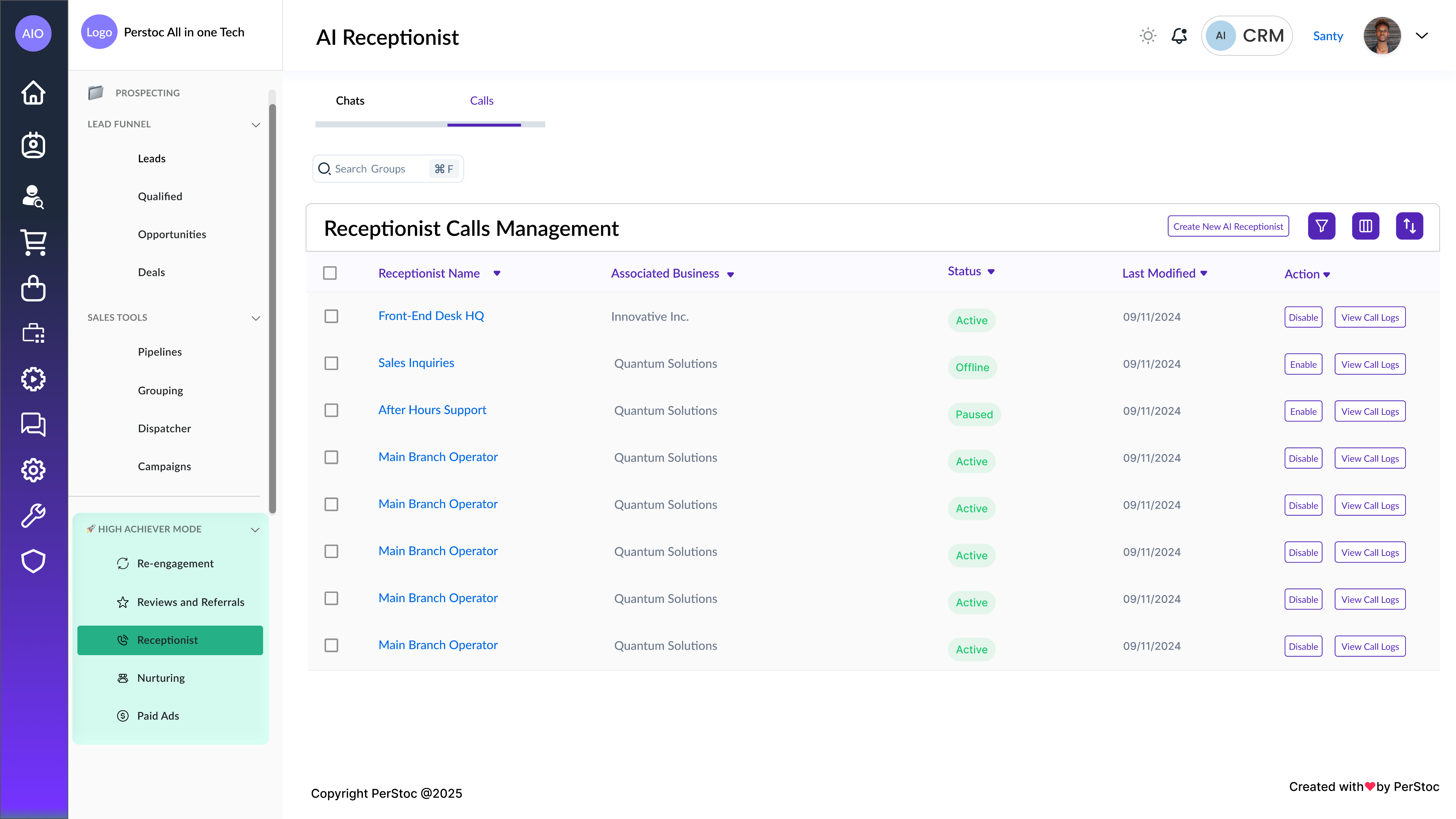Expand user profile menu chevron
Screen dimensions: 1456x819
click(x=1421, y=36)
